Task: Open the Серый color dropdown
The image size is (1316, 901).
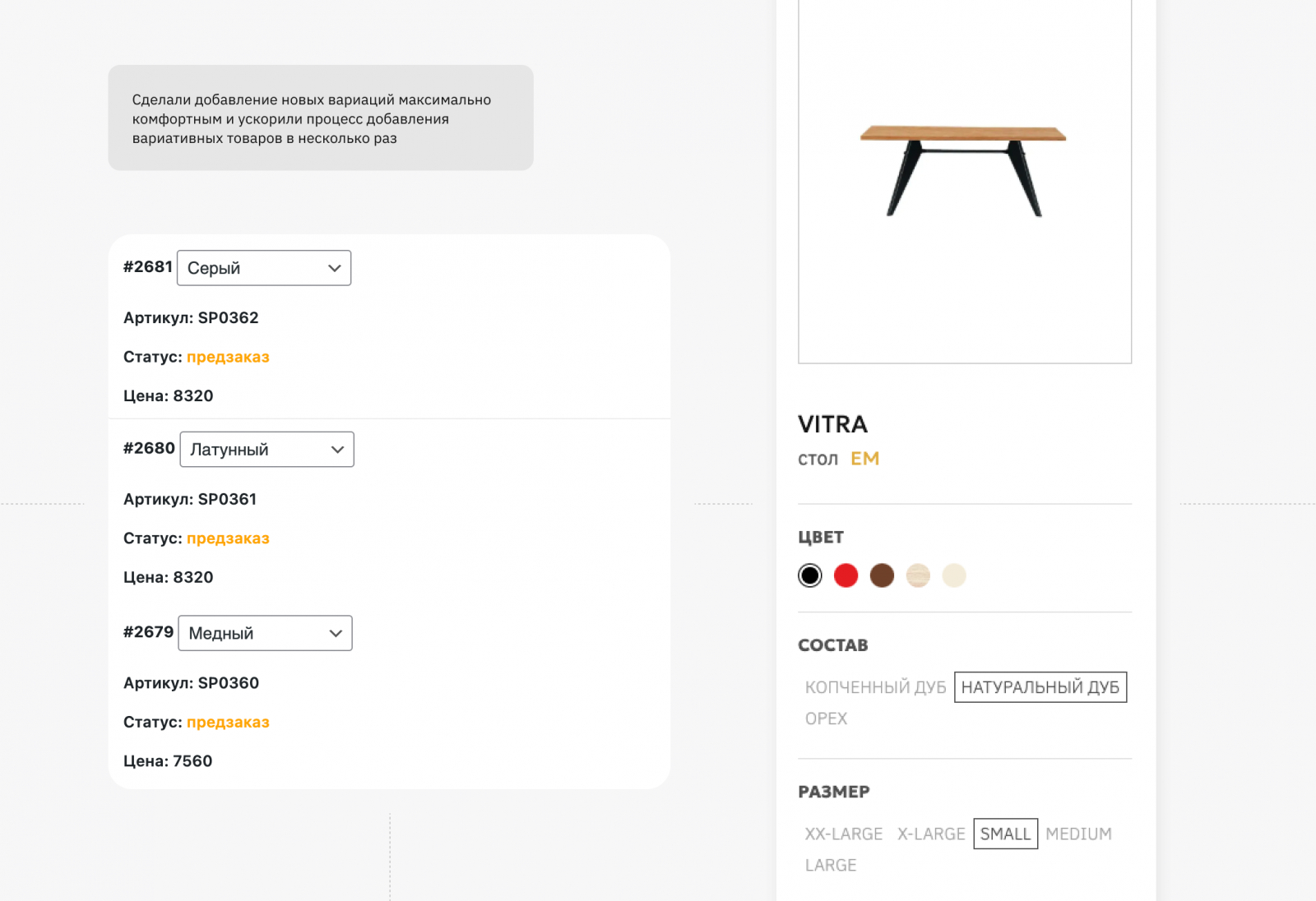Action: point(264,268)
